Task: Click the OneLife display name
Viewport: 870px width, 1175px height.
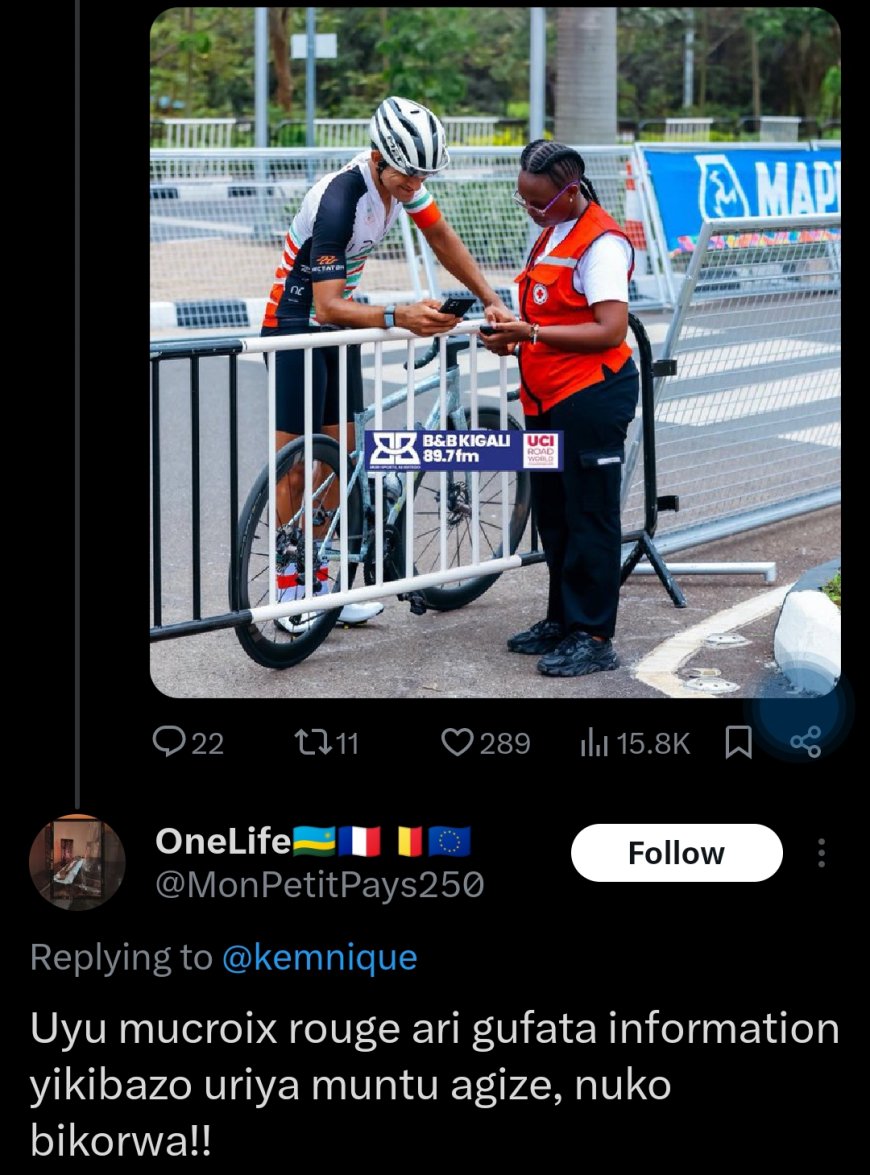Action: (x=223, y=842)
